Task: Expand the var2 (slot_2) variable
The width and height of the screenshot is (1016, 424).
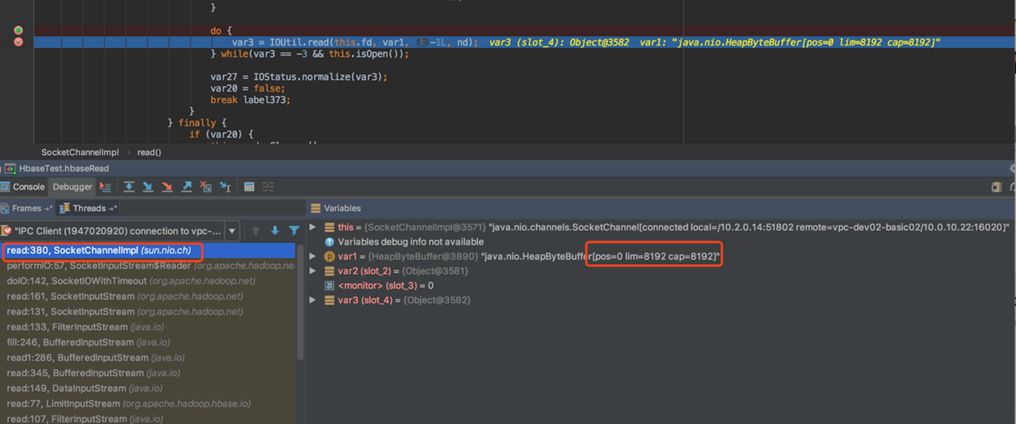Action: 314,271
